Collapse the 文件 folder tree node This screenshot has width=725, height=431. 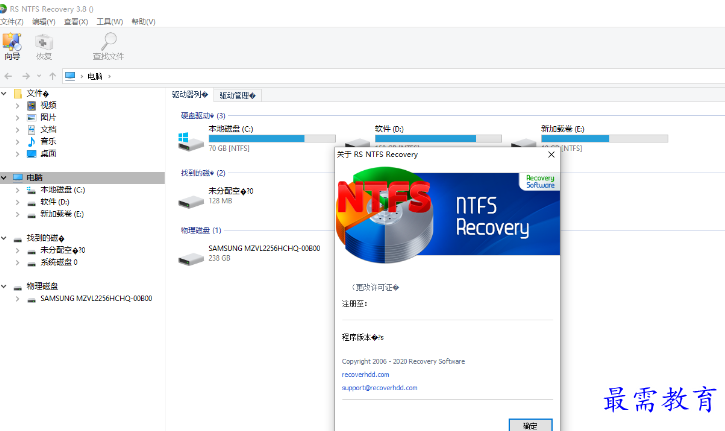tap(4, 94)
